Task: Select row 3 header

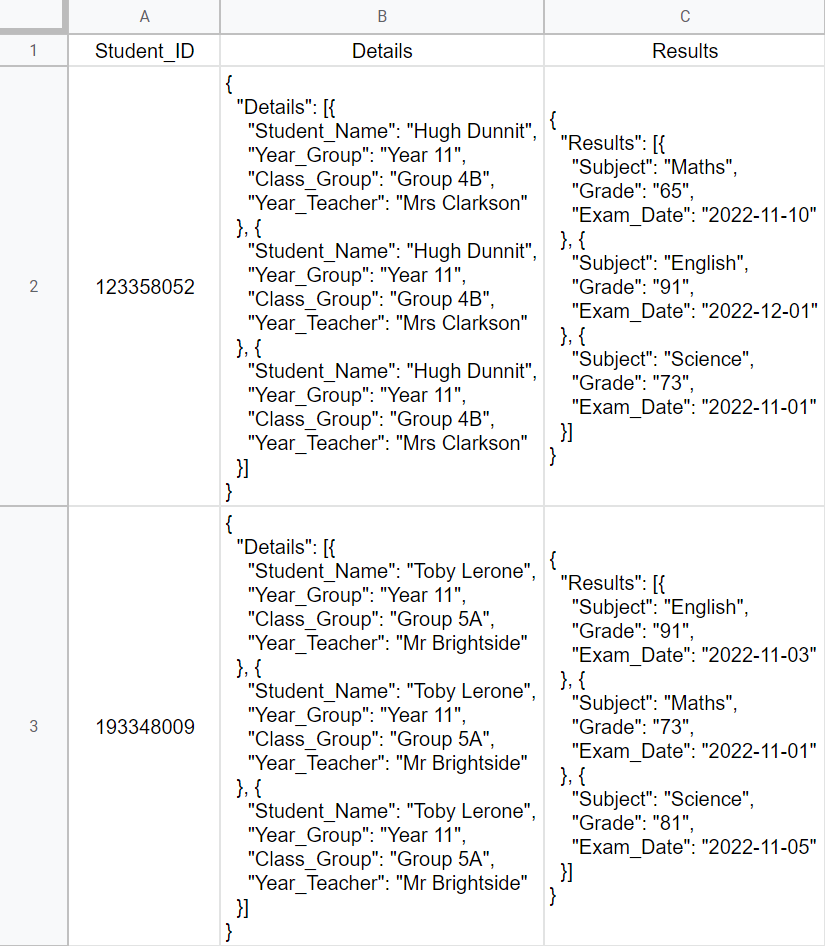Action: click(33, 726)
